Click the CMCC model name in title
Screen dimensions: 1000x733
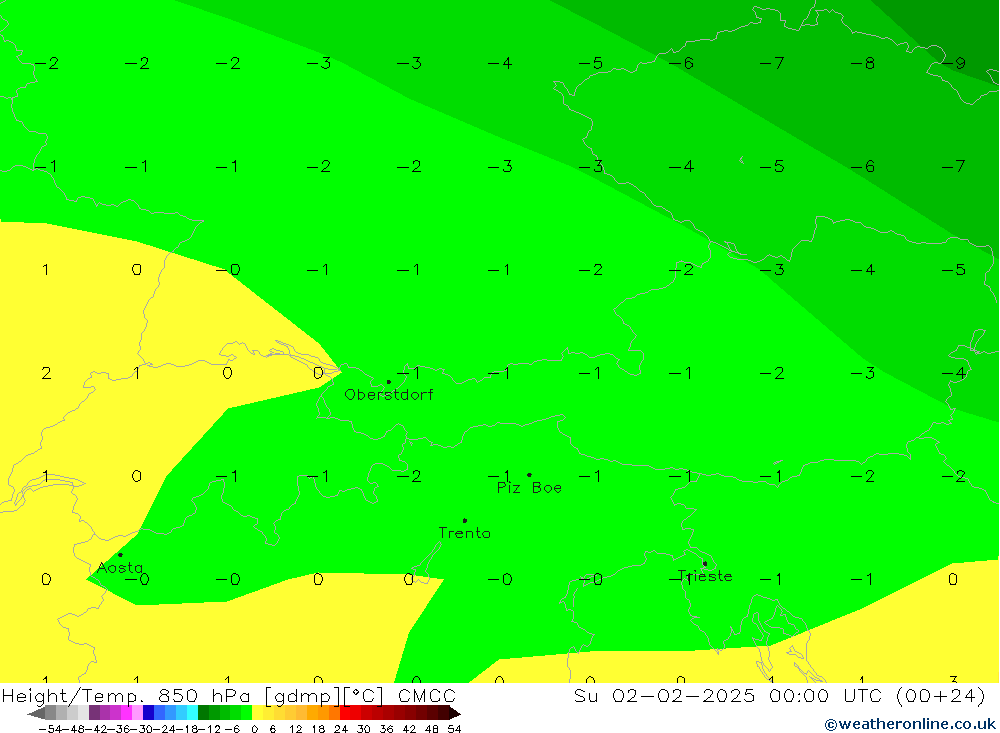point(427,695)
